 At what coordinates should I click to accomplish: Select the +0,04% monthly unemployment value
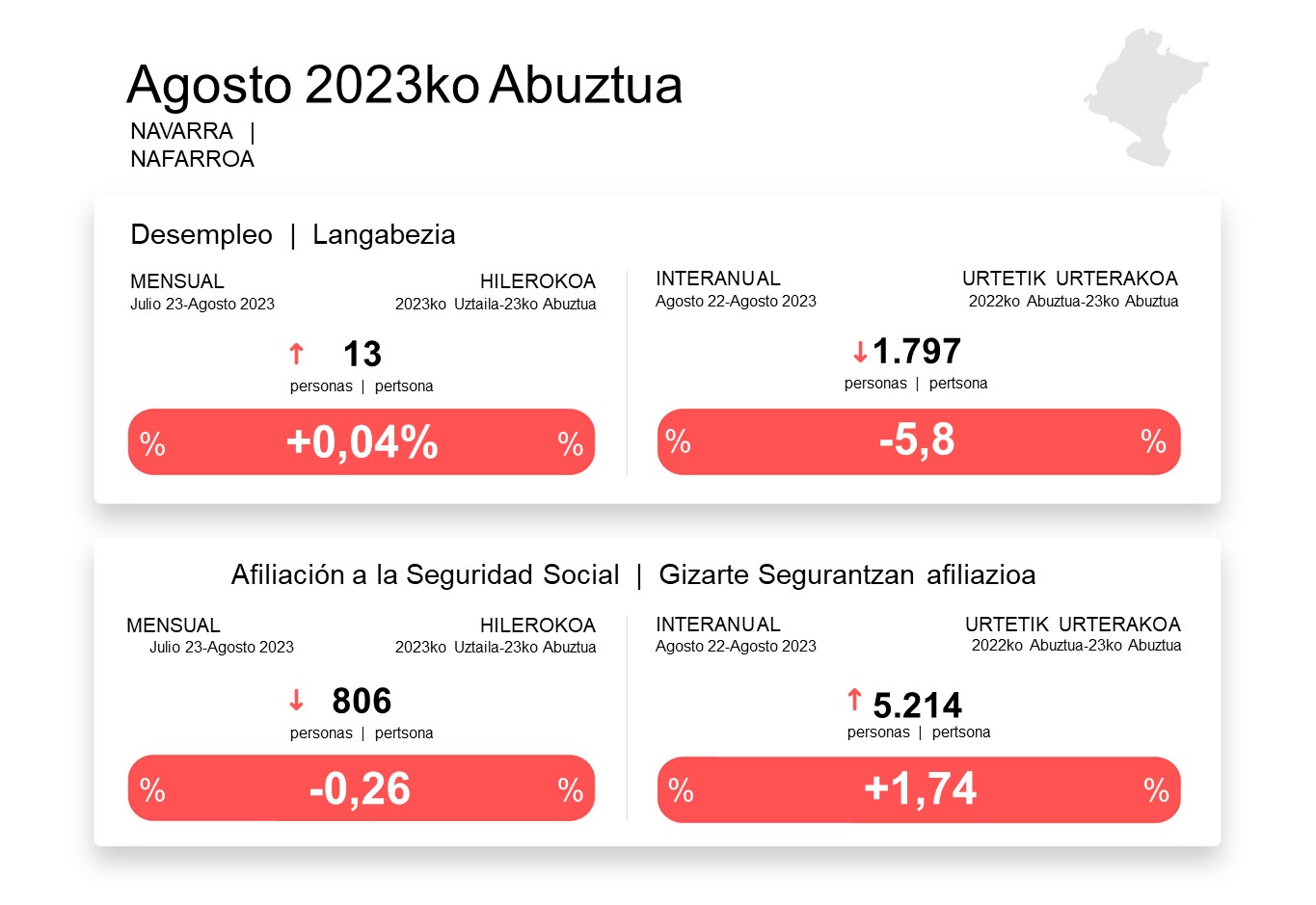point(362,442)
